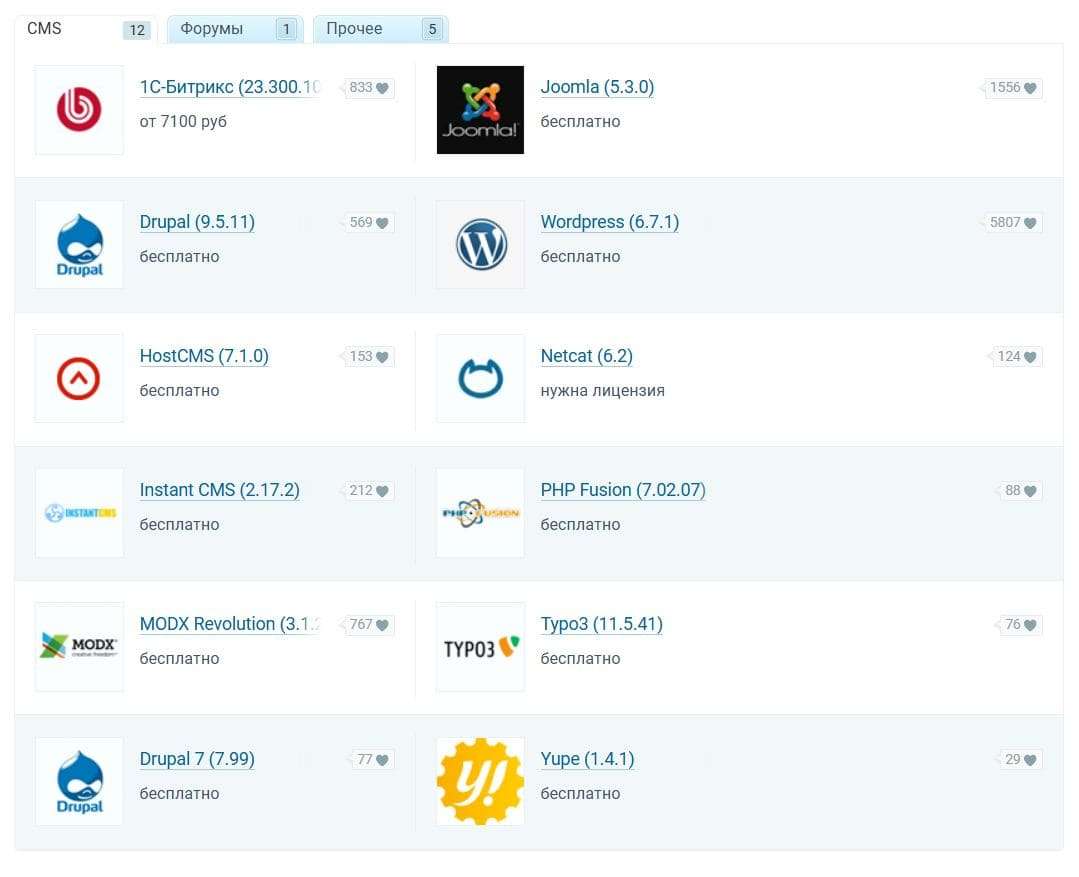The width and height of the screenshot is (1079, 877).
Task: Open the Typo3 (11.5.41) link
Action: click(x=602, y=624)
